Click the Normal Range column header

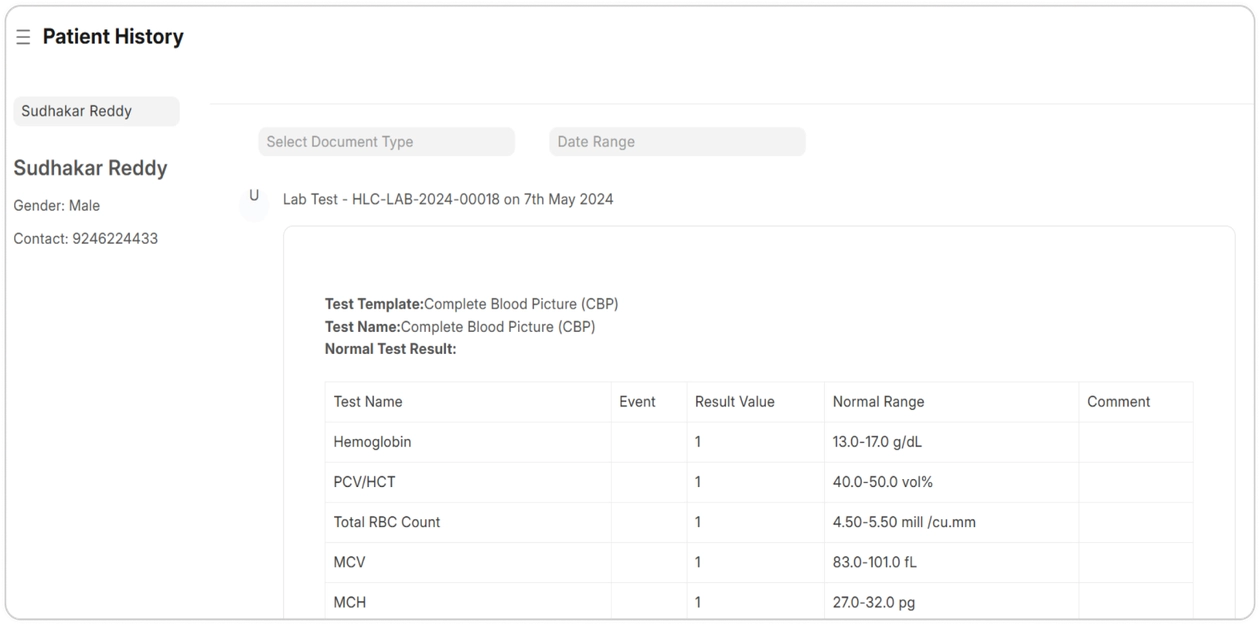pyautogui.click(x=878, y=402)
